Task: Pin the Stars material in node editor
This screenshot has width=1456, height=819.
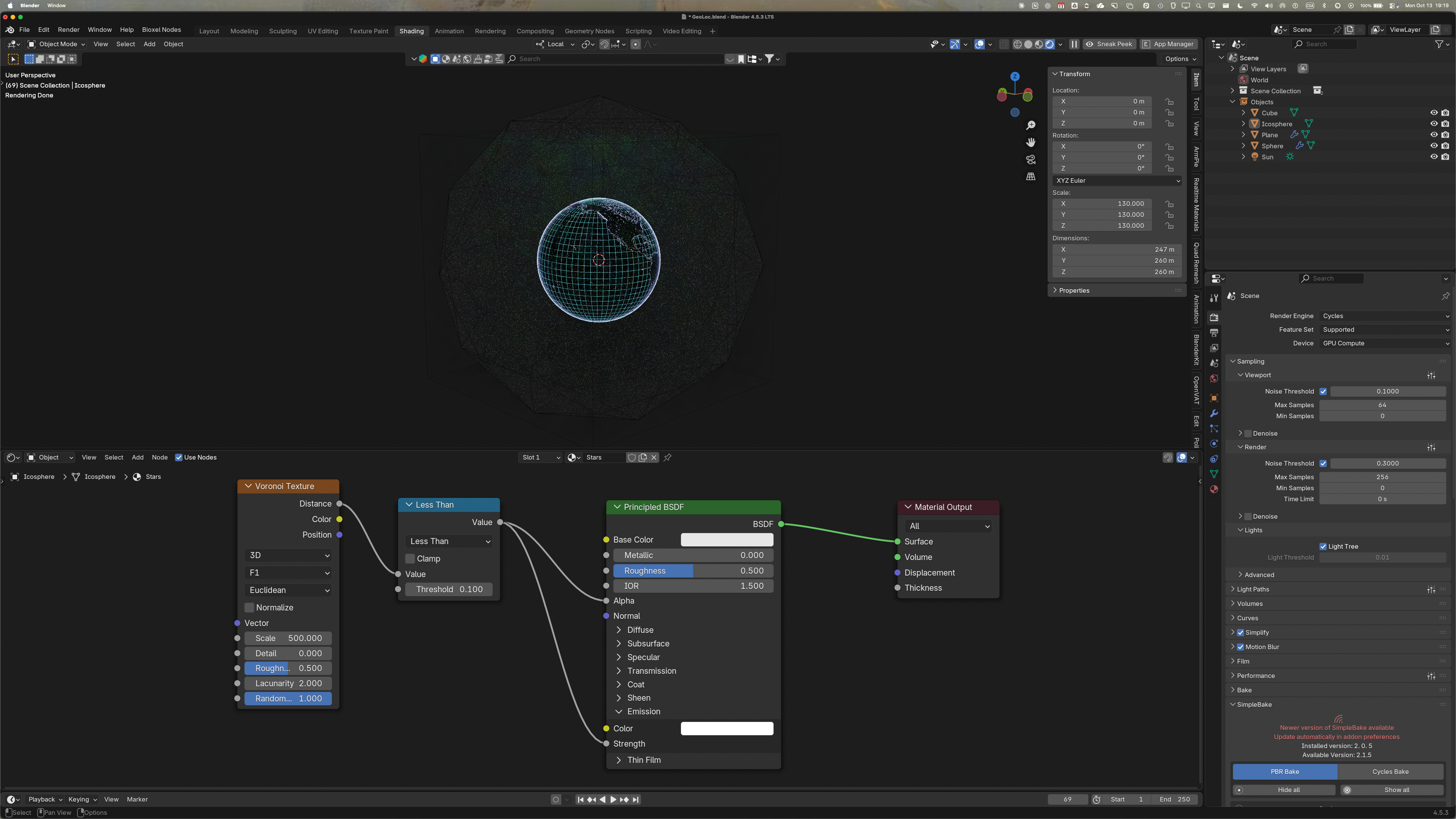Action: [667, 457]
